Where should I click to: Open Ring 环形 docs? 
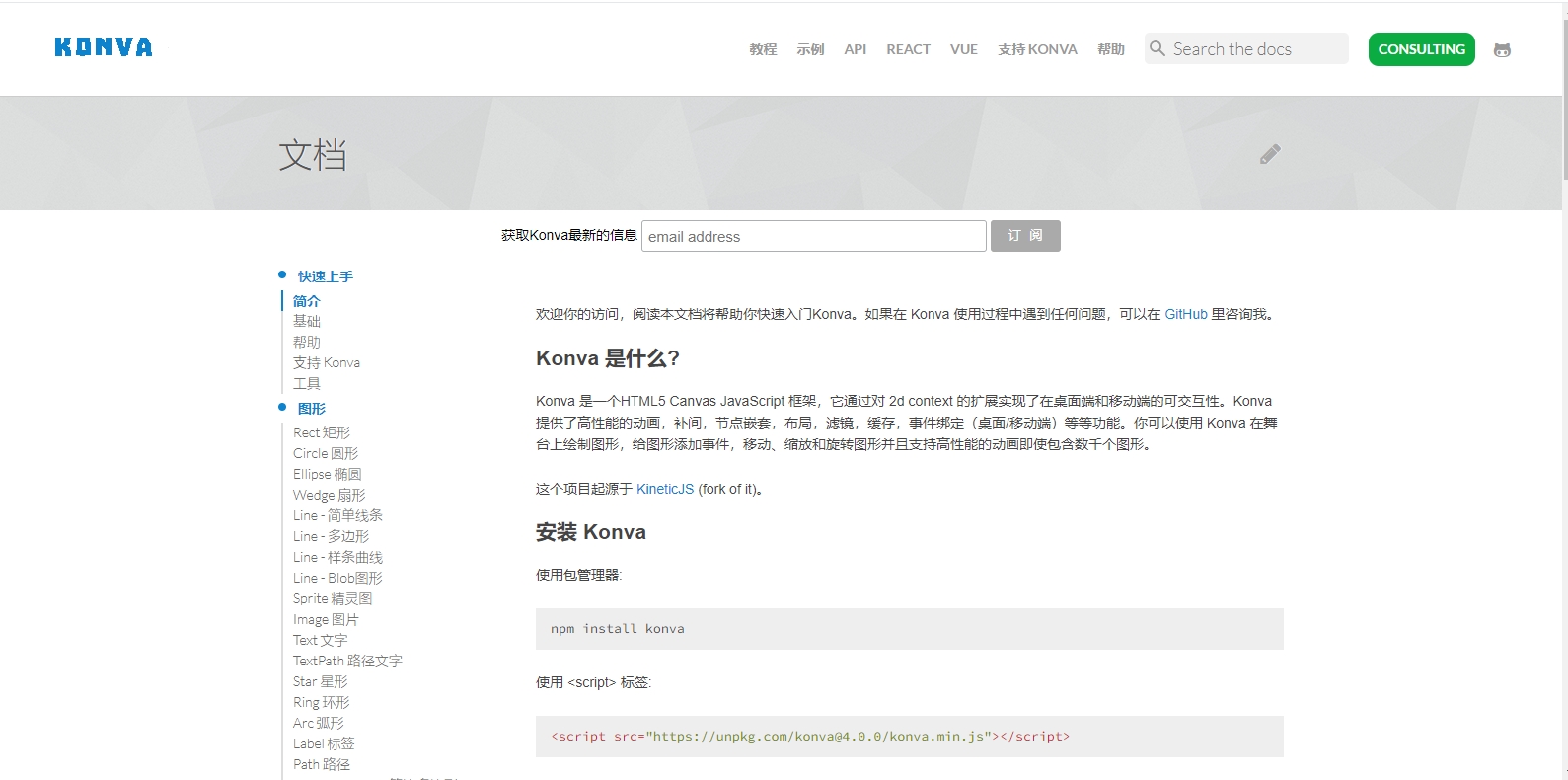[x=322, y=702]
